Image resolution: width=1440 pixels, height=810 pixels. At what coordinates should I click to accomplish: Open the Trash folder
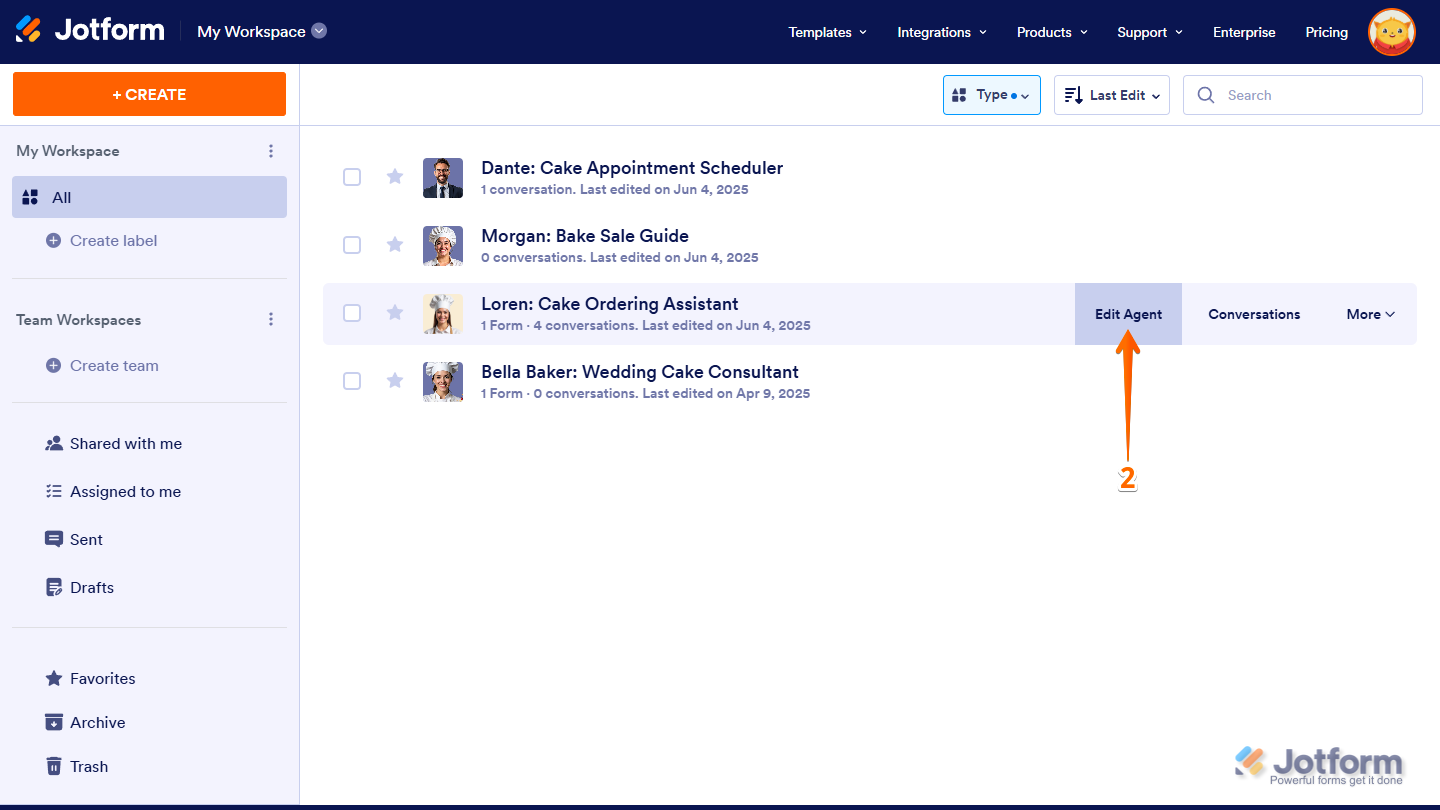pyautogui.click(x=88, y=767)
